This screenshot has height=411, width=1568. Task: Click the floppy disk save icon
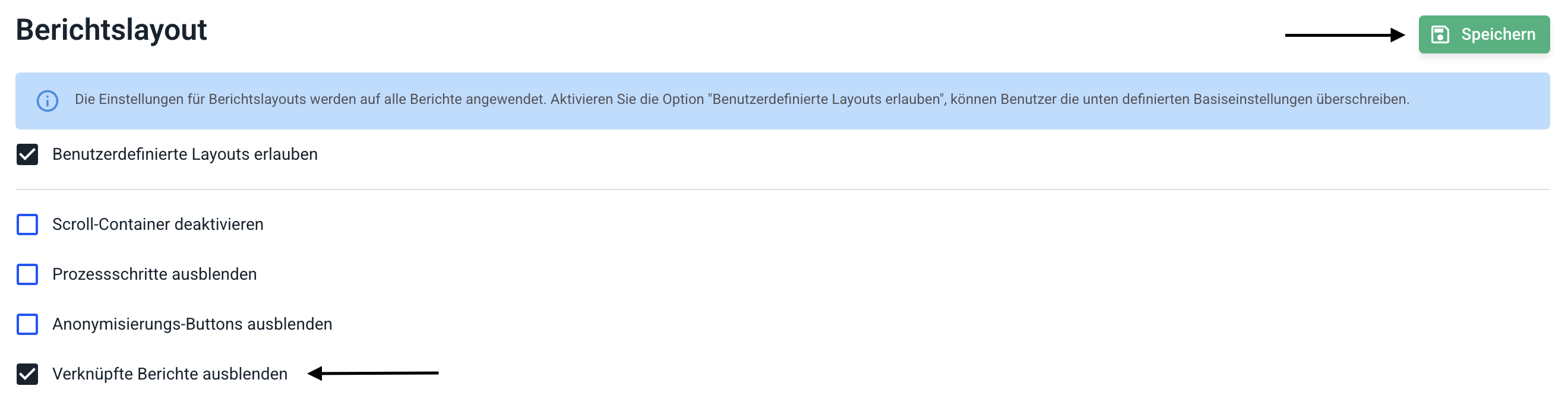coord(1440,34)
